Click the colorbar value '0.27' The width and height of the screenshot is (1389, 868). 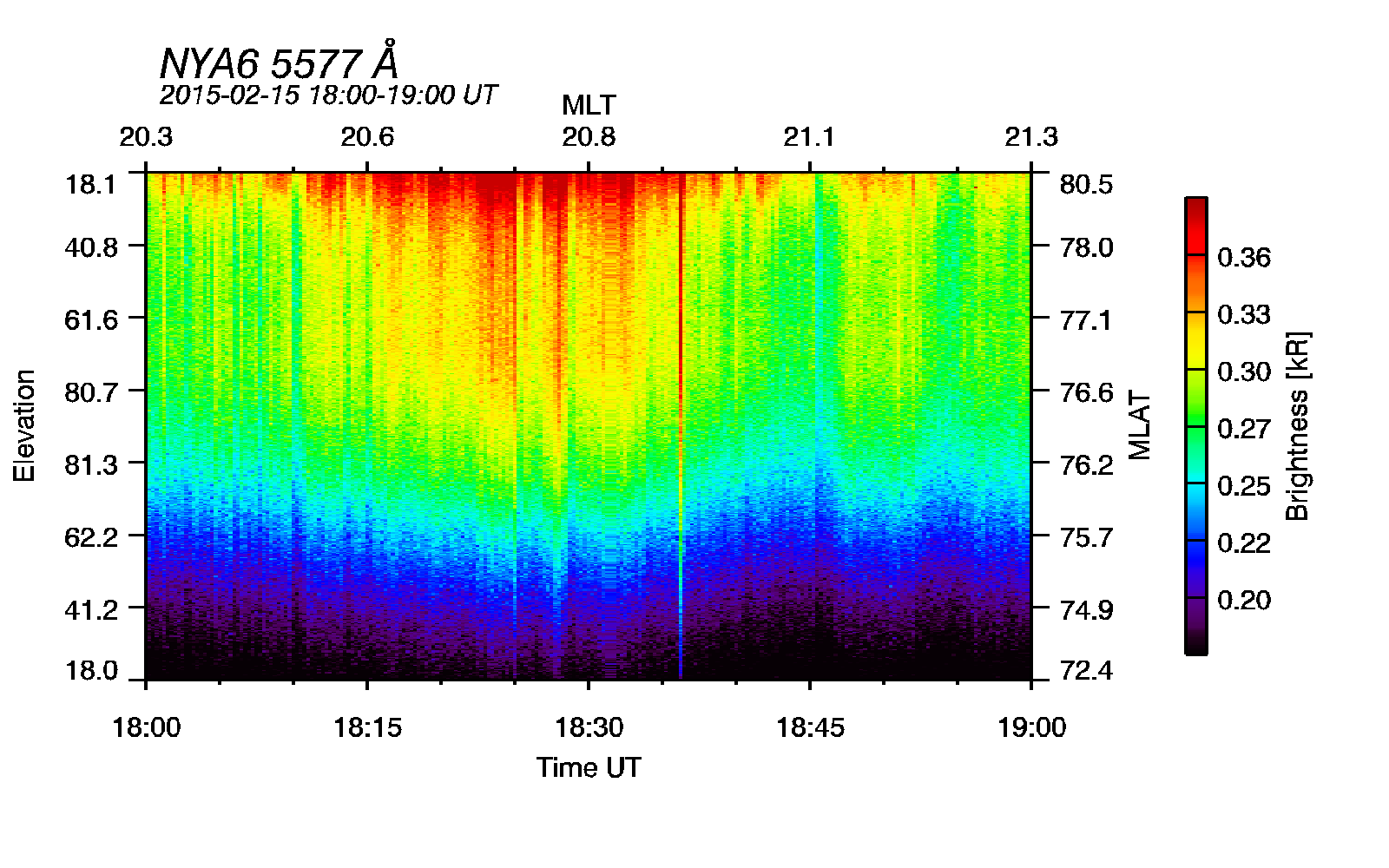[x=1243, y=429]
